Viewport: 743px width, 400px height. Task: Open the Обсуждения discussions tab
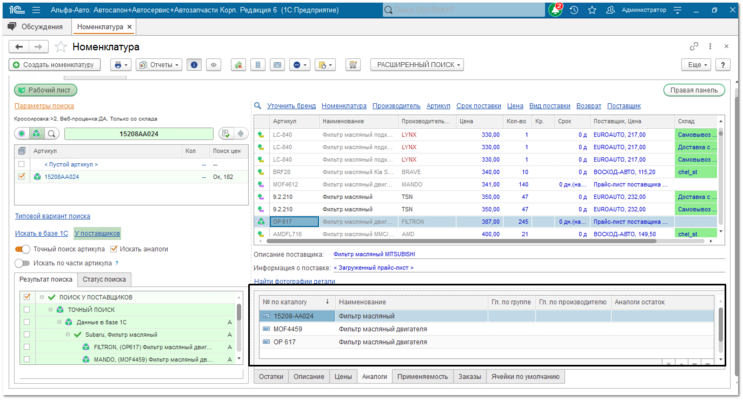point(36,27)
